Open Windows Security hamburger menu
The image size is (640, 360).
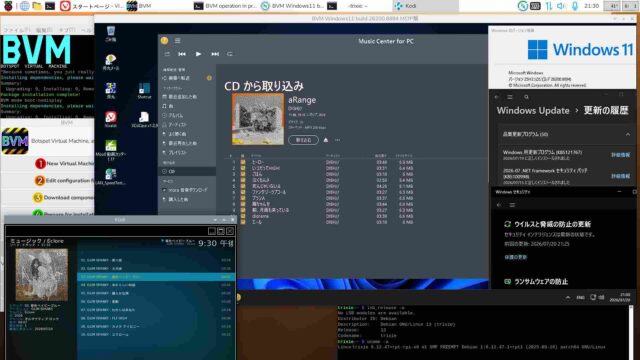512,205
